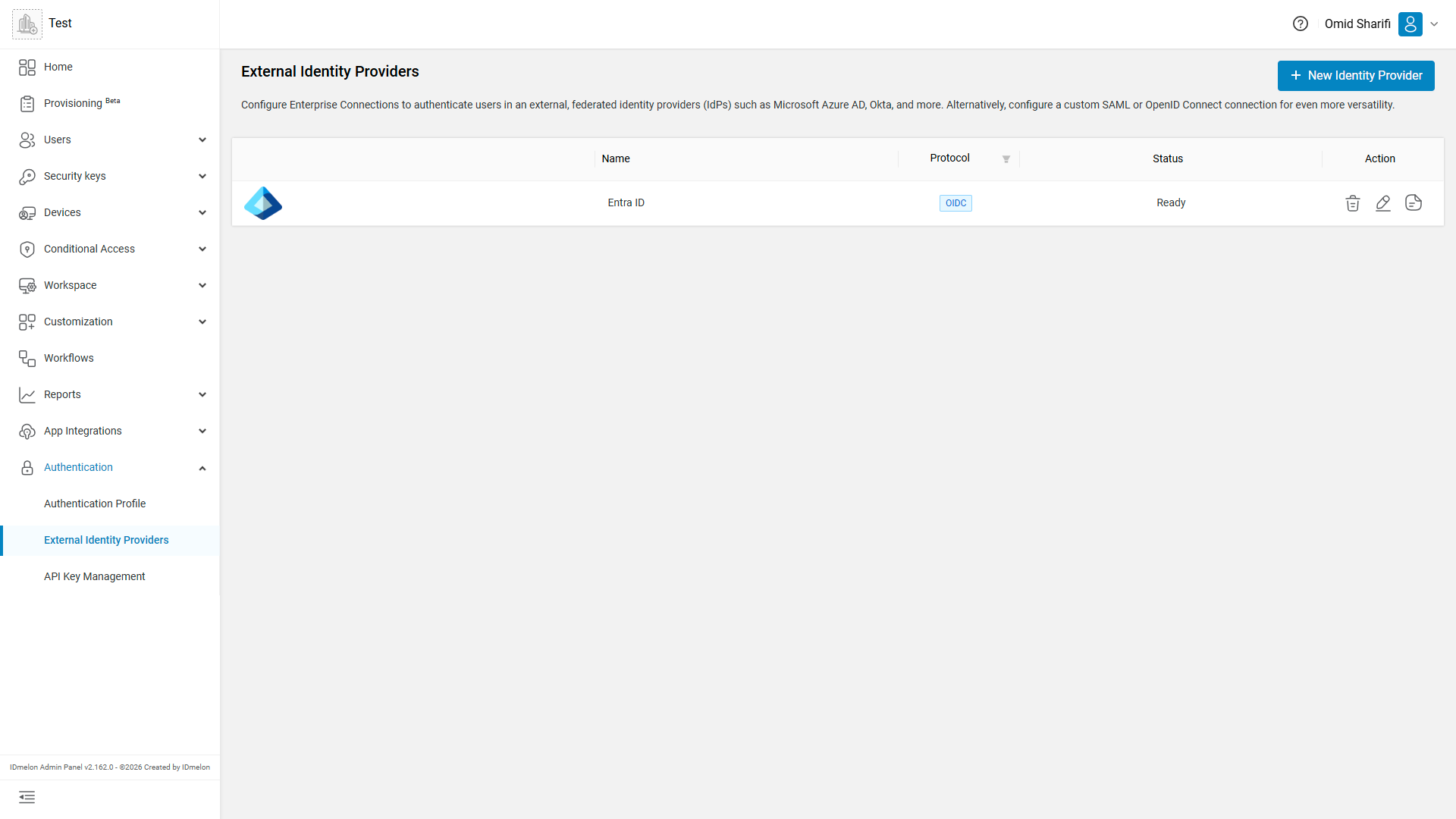The image size is (1456, 819).
Task: Select External Identity Providers menu item
Action: [x=110, y=540]
